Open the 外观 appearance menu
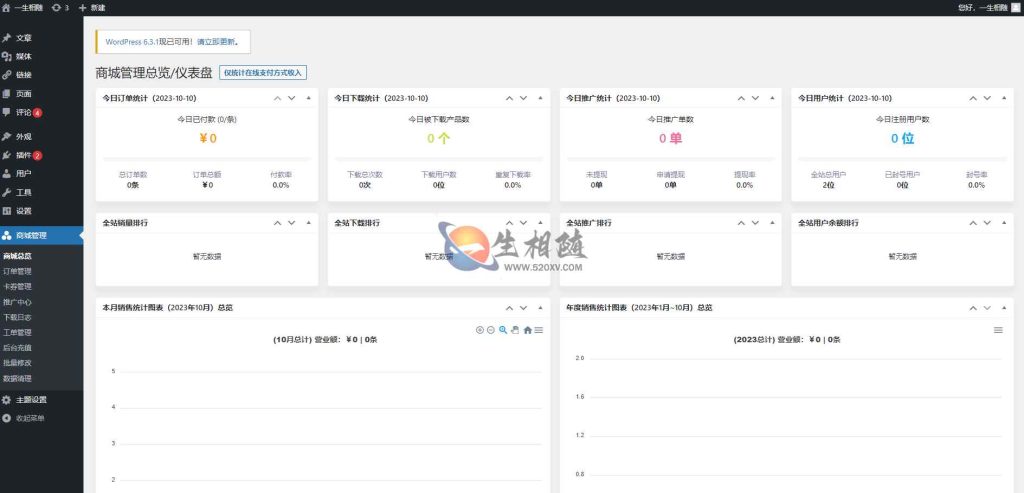Screen dimensions: 1024x493 (x=41, y=136)
